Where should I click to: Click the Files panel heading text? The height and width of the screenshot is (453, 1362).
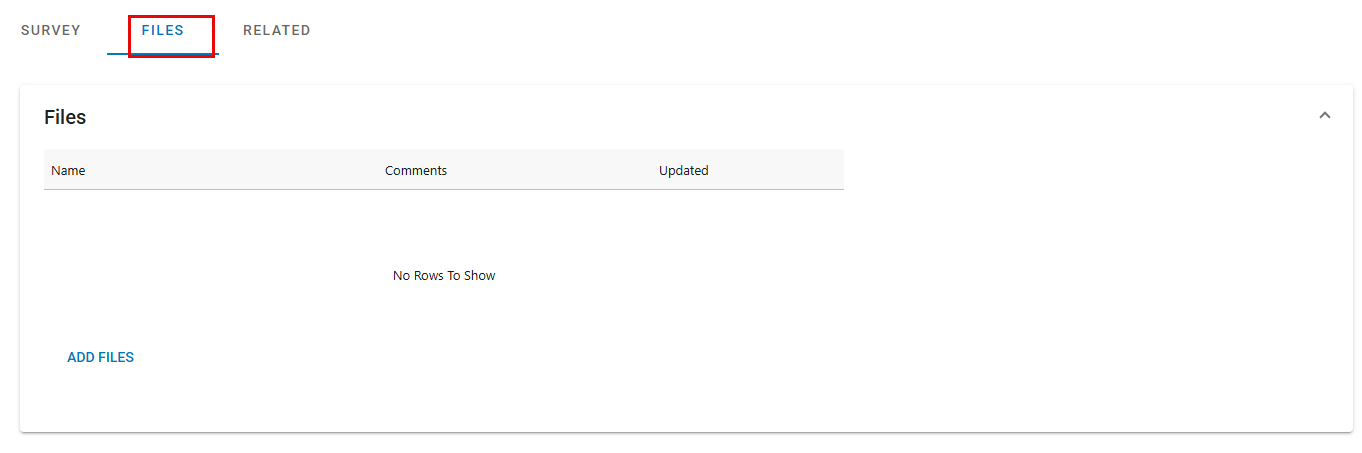click(65, 117)
